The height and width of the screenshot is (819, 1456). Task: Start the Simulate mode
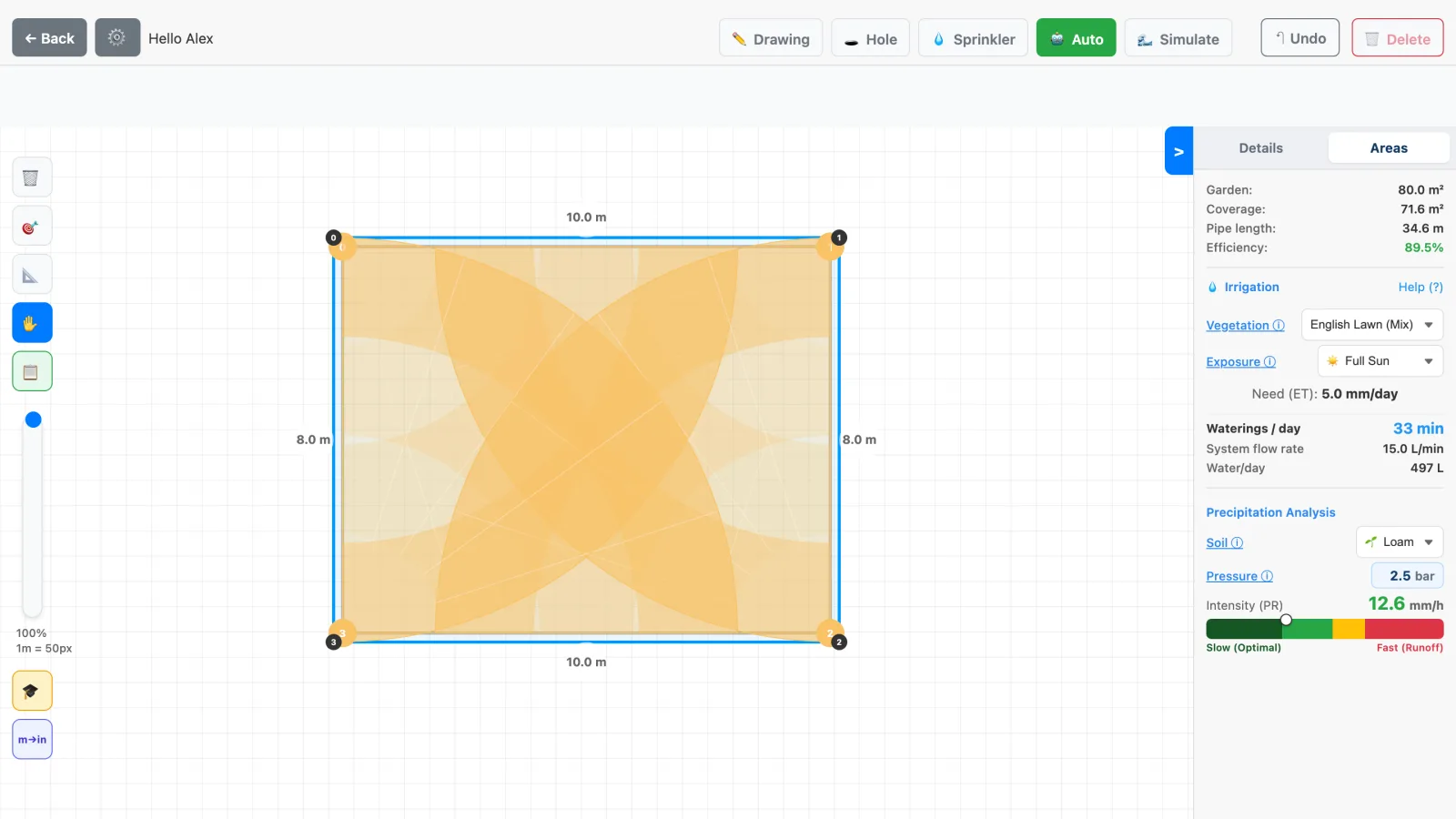pyautogui.click(x=1178, y=38)
